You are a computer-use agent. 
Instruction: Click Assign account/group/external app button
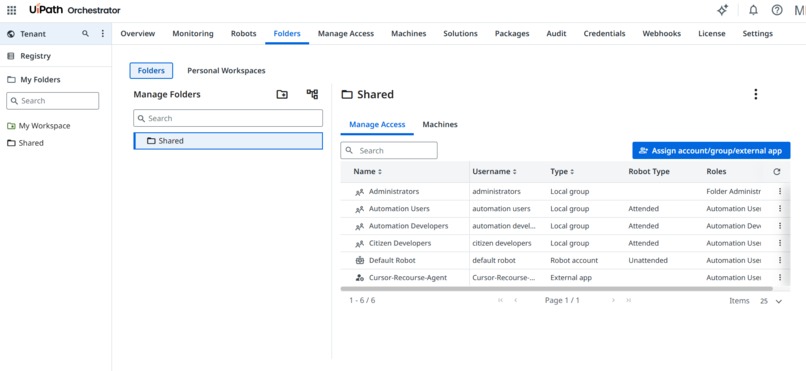point(711,151)
